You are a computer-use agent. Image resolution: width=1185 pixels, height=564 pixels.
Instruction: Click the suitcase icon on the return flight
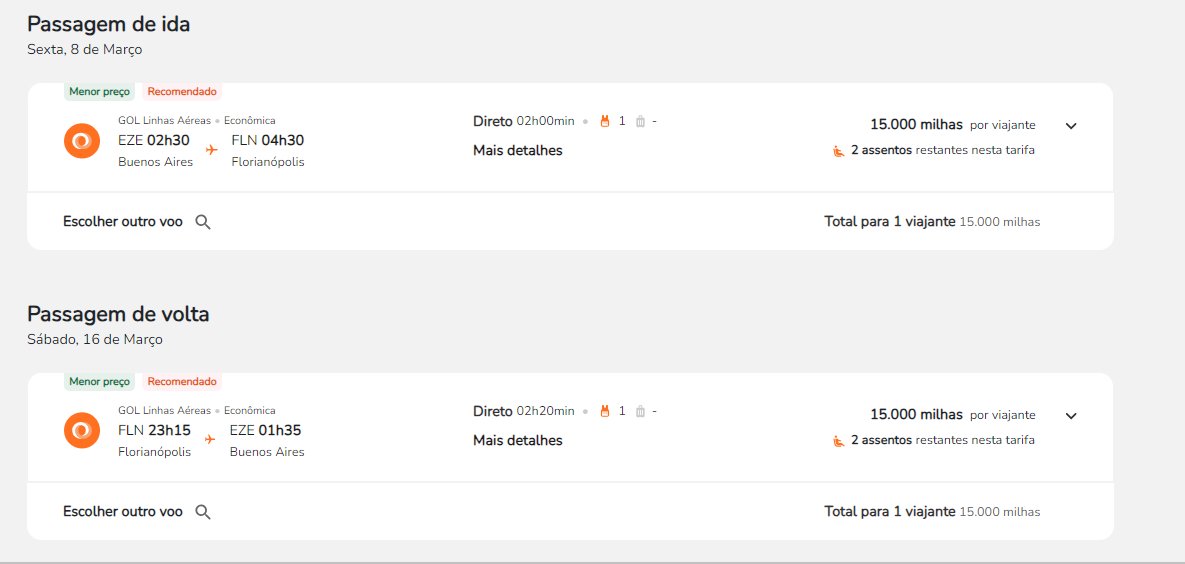click(x=640, y=411)
